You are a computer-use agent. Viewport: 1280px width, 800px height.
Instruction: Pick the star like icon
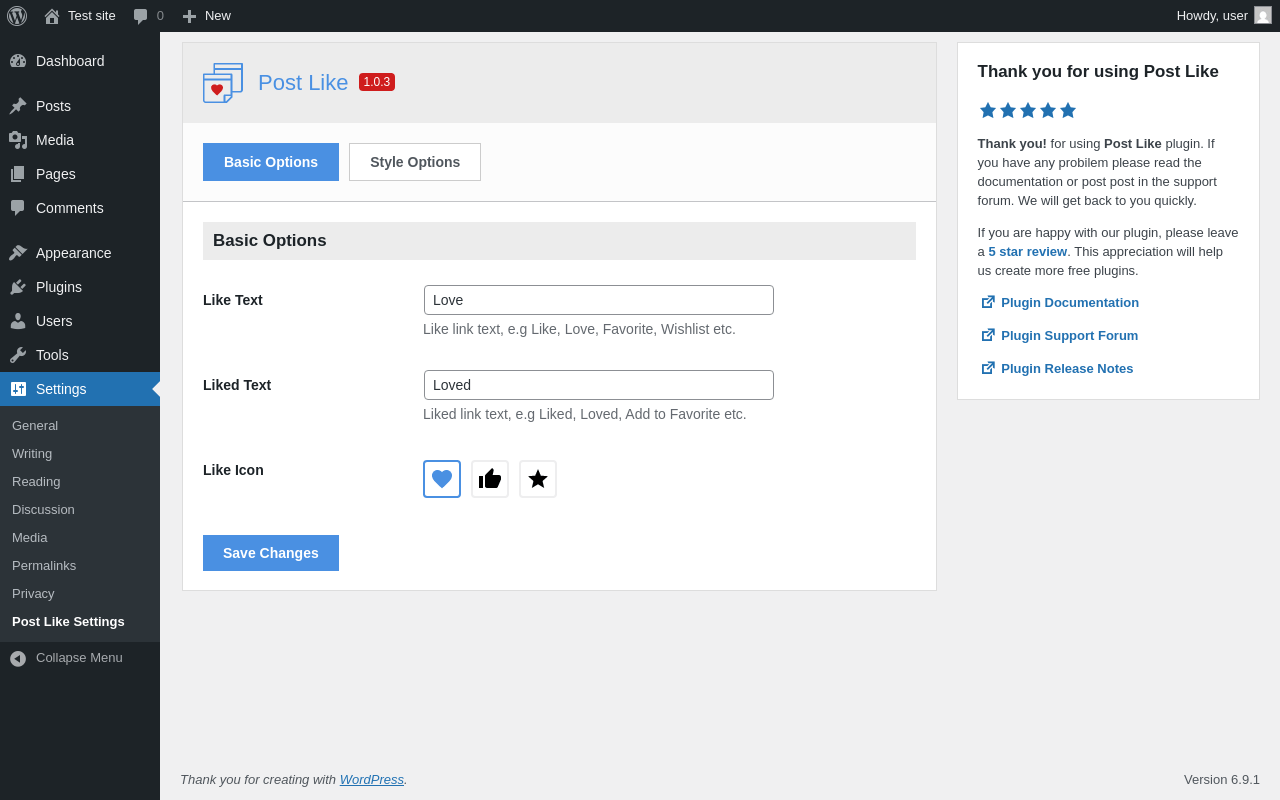pos(538,479)
